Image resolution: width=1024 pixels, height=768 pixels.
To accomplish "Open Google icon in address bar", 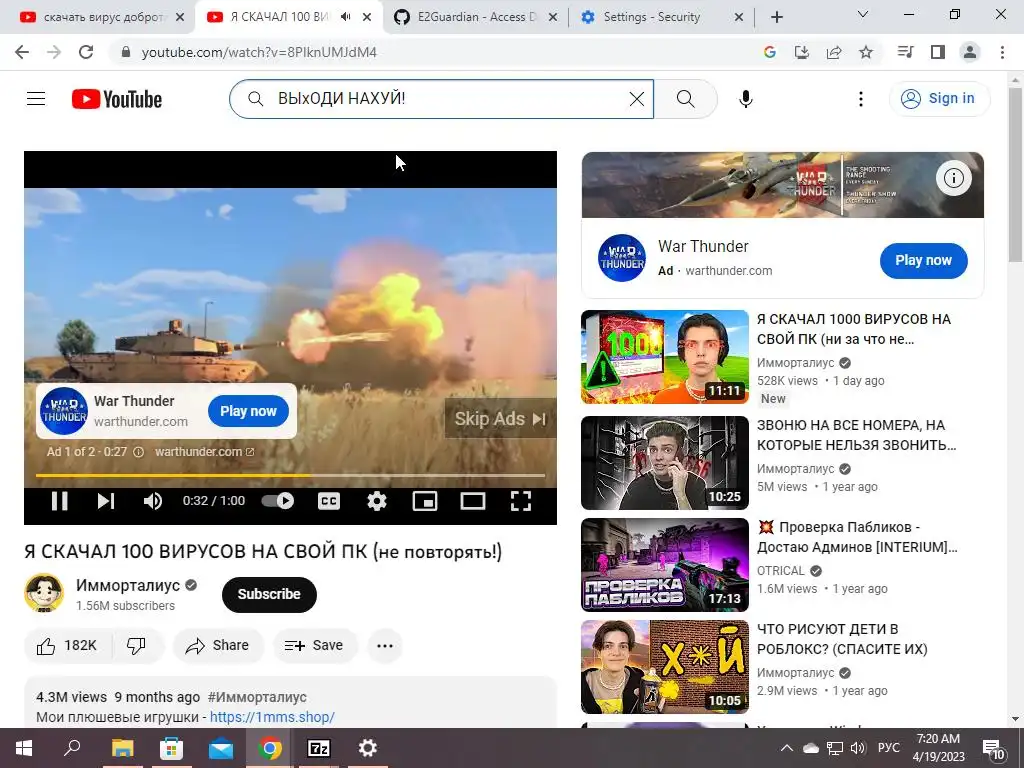I will click(x=770, y=52).
